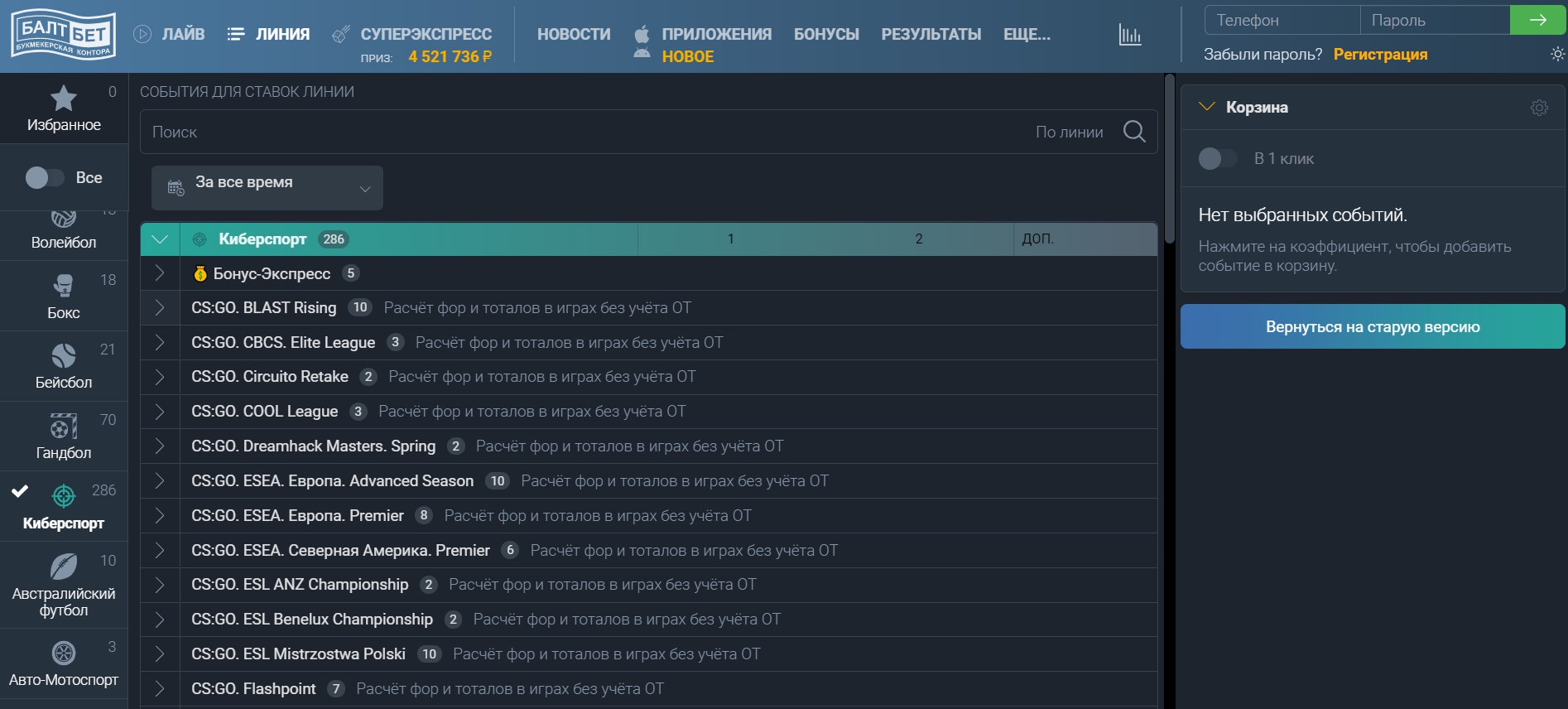Screen dimensions: 1568x709
Task: Select the Auto-Motorsport wheel icon
Action: [64, 654]
